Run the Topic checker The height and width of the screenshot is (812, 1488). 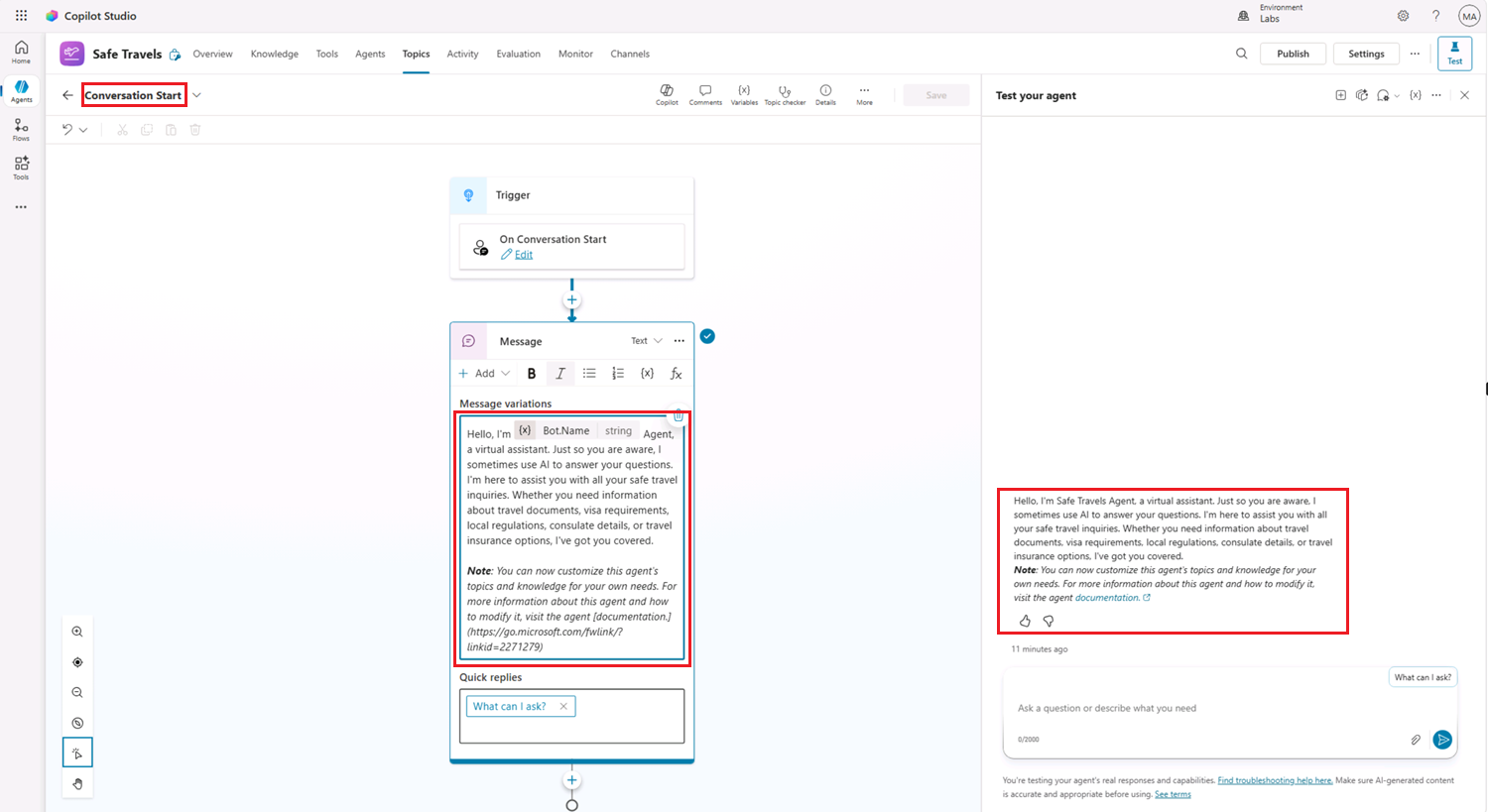(x=785, y=94)
